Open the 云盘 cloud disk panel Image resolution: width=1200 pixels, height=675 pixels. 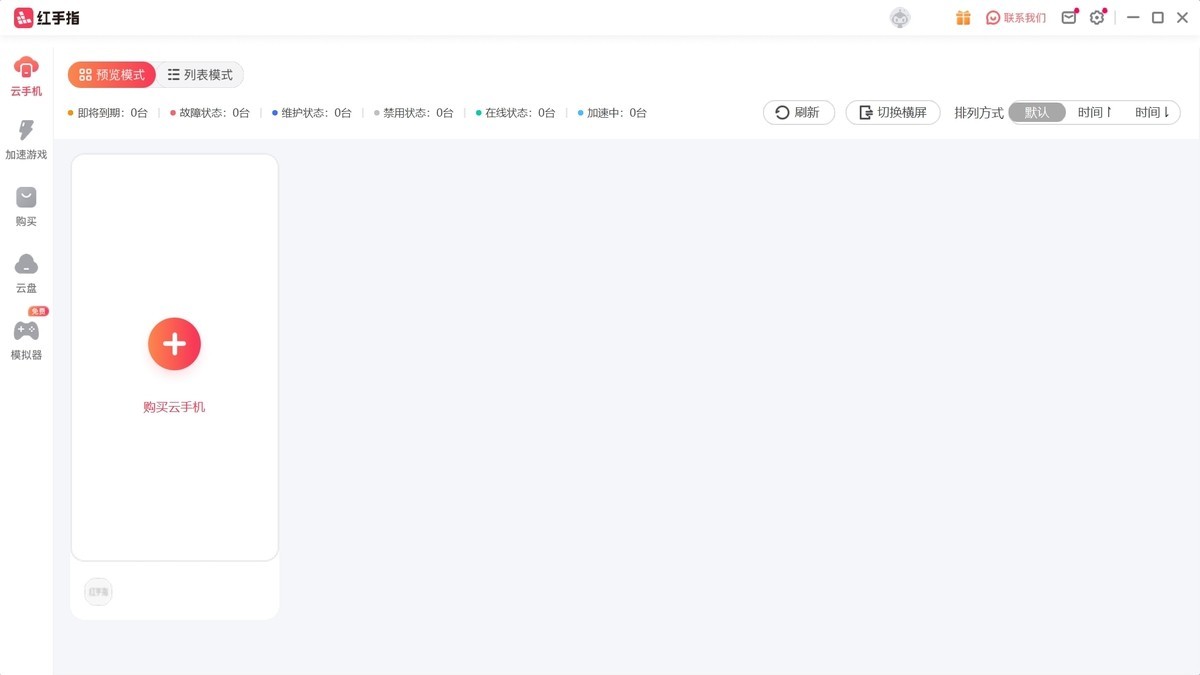[25, 272]
